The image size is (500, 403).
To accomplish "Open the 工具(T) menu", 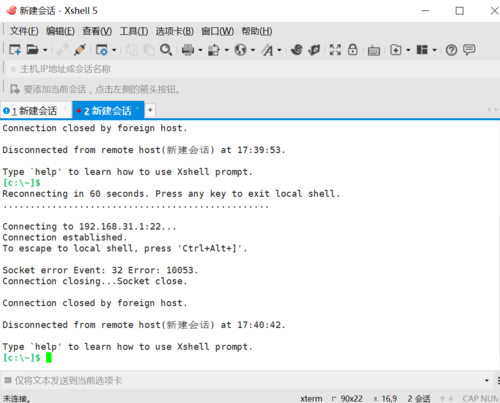I will point(134,31).
